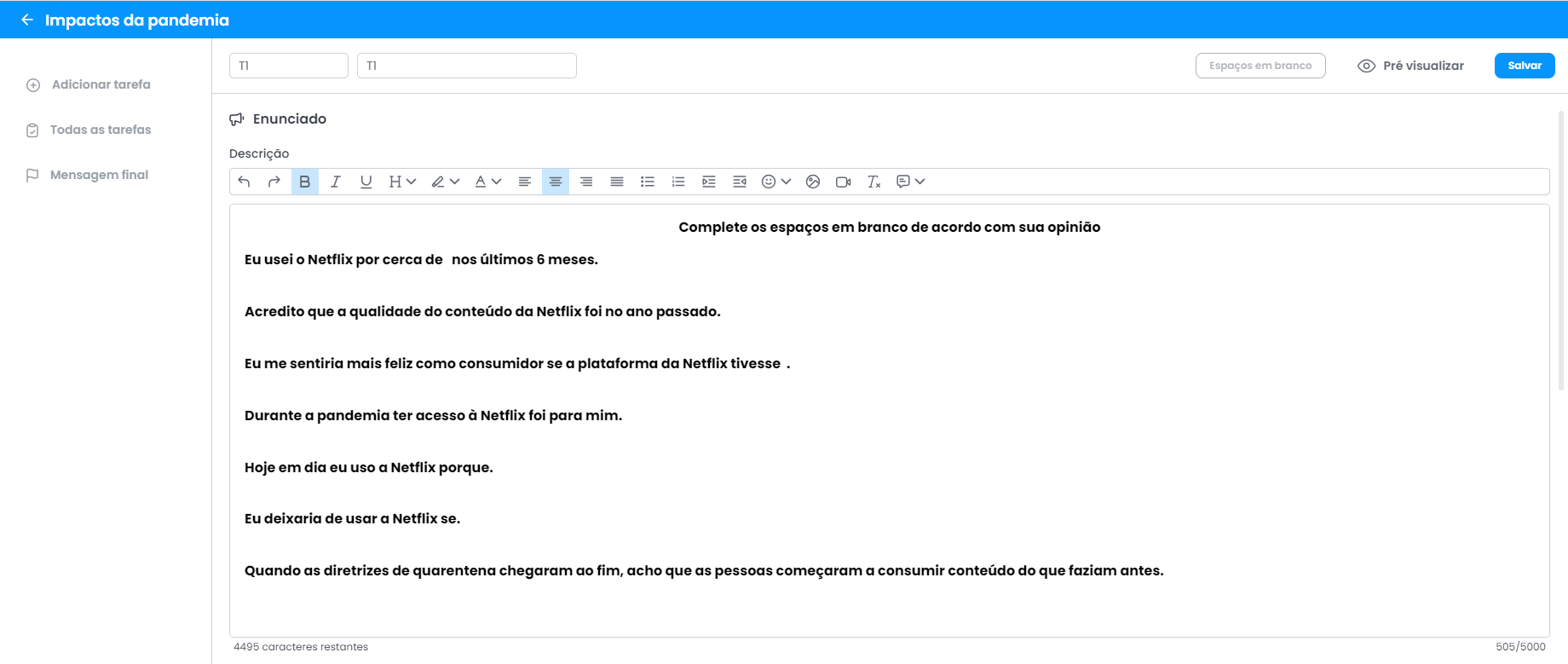Insert a video
Viewport: 1568px width, 664px height.
coord(844,182)
